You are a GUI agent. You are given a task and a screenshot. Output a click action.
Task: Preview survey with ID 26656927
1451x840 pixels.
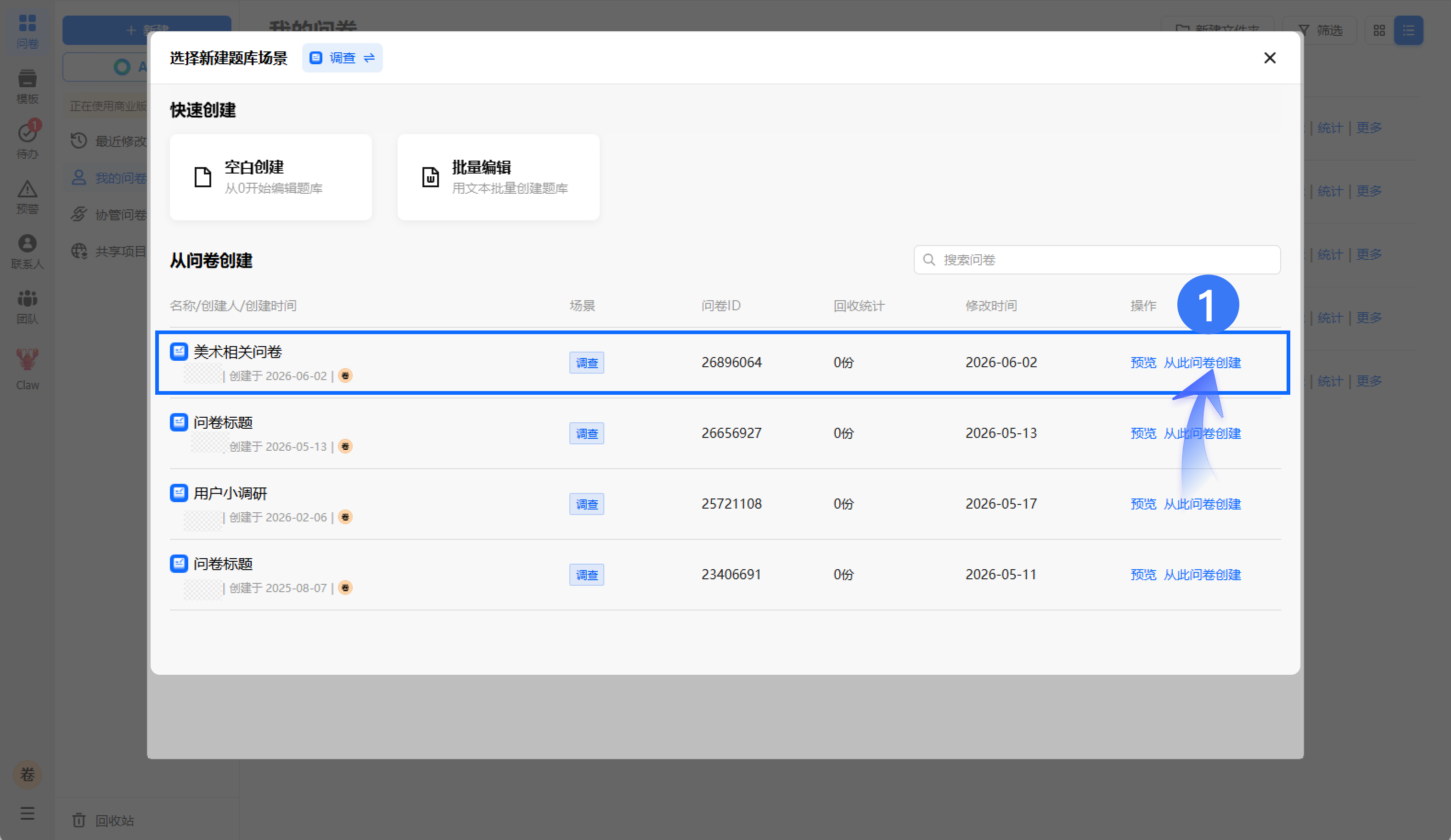[x=1143, y=433]
